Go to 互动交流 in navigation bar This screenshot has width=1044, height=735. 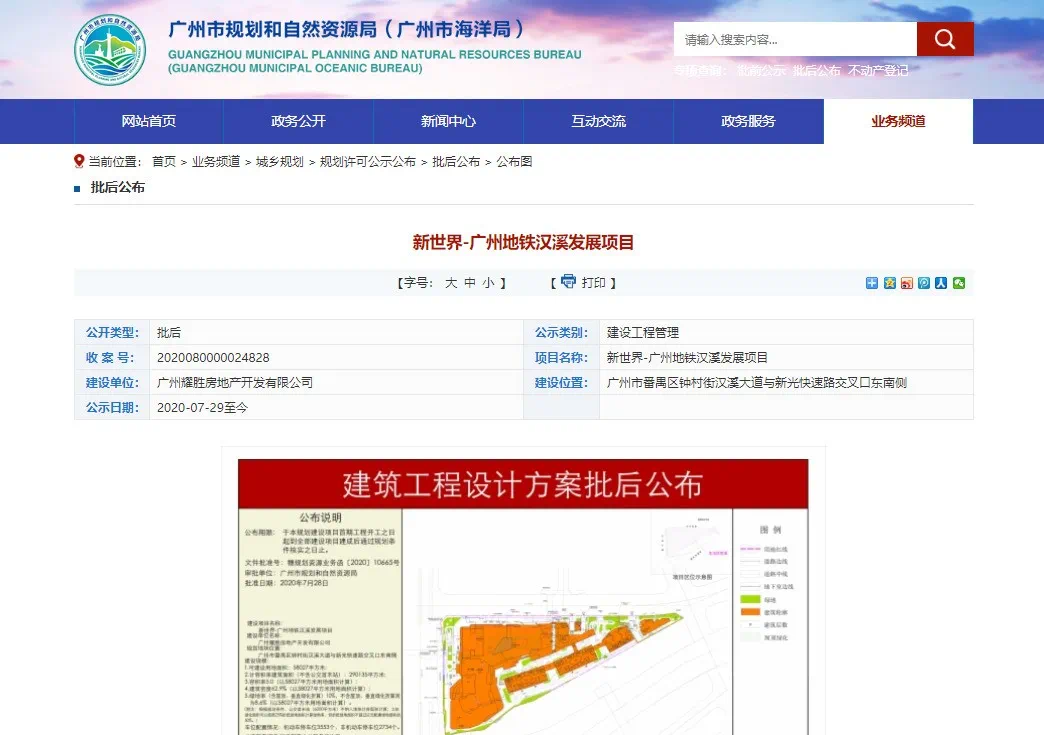(598, 121)
